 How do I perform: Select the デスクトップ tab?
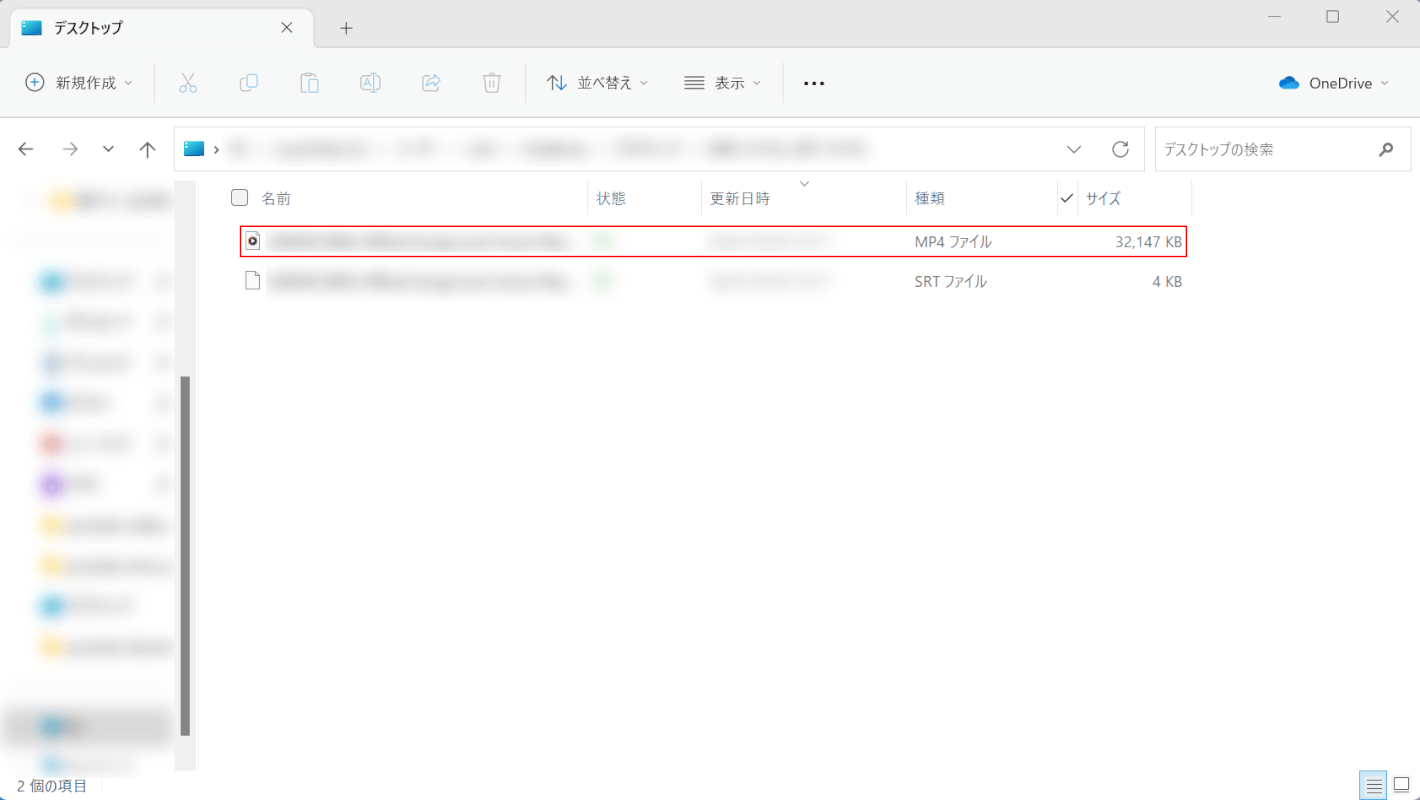[160, 28]
